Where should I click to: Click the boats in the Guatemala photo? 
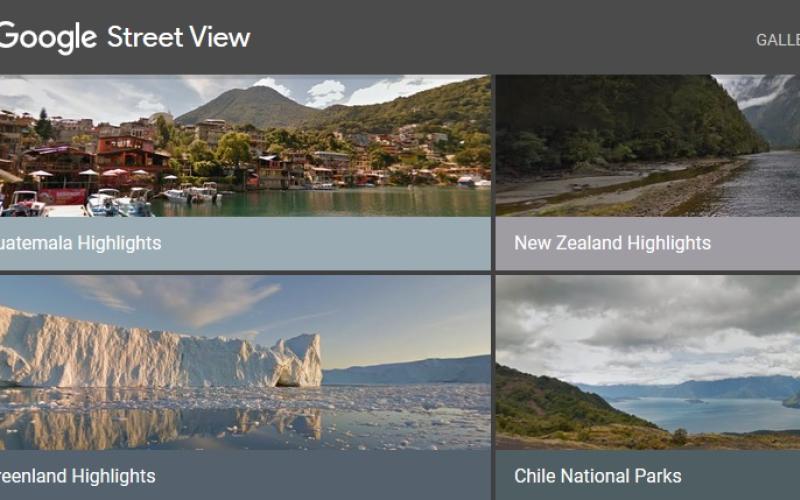pos(120,202)
